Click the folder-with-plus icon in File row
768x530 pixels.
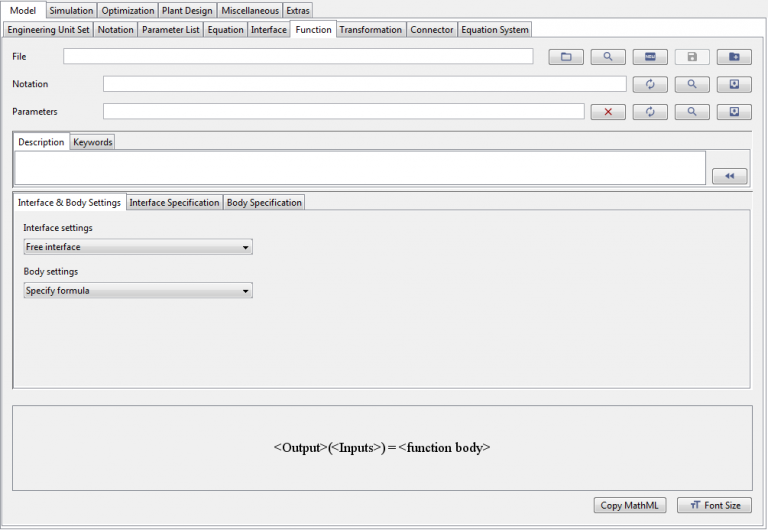(x=734, y=57)
